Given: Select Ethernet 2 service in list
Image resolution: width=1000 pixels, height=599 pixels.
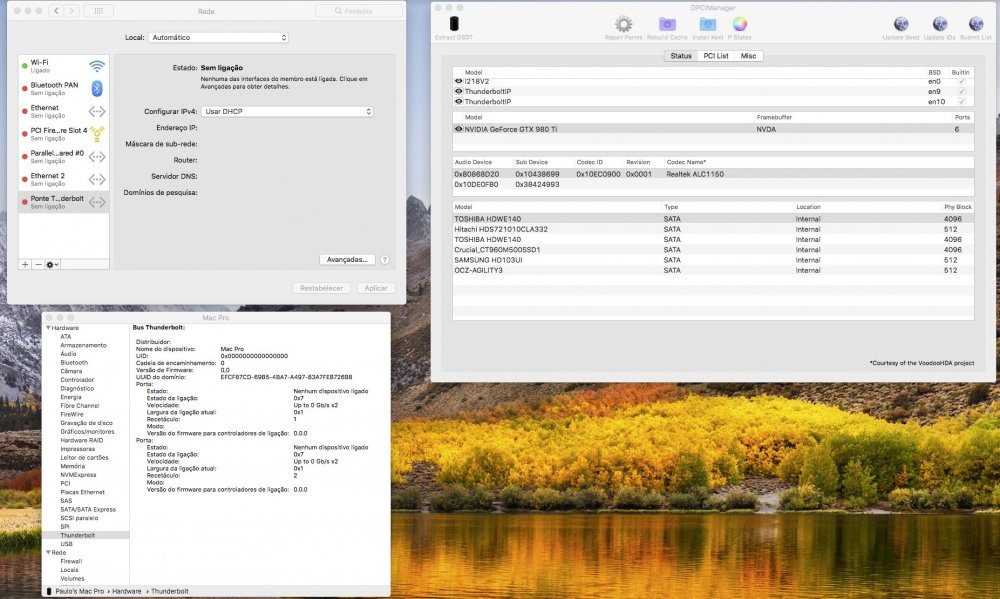Looking at the screenshot, I should click(x=64, y=179).
